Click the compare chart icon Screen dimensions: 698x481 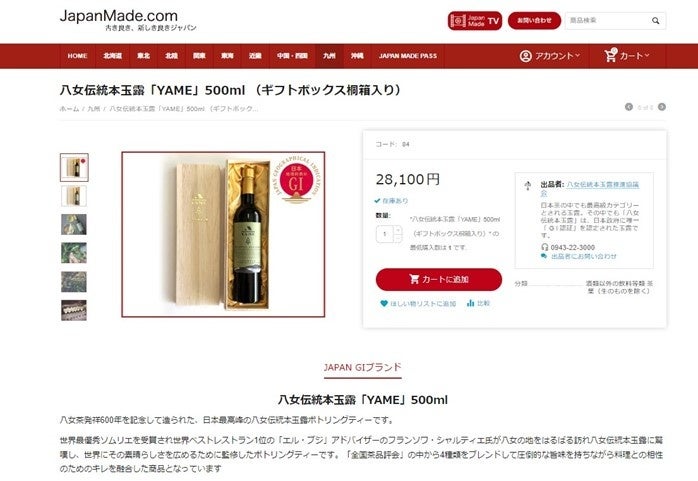(x=471, y=303)
